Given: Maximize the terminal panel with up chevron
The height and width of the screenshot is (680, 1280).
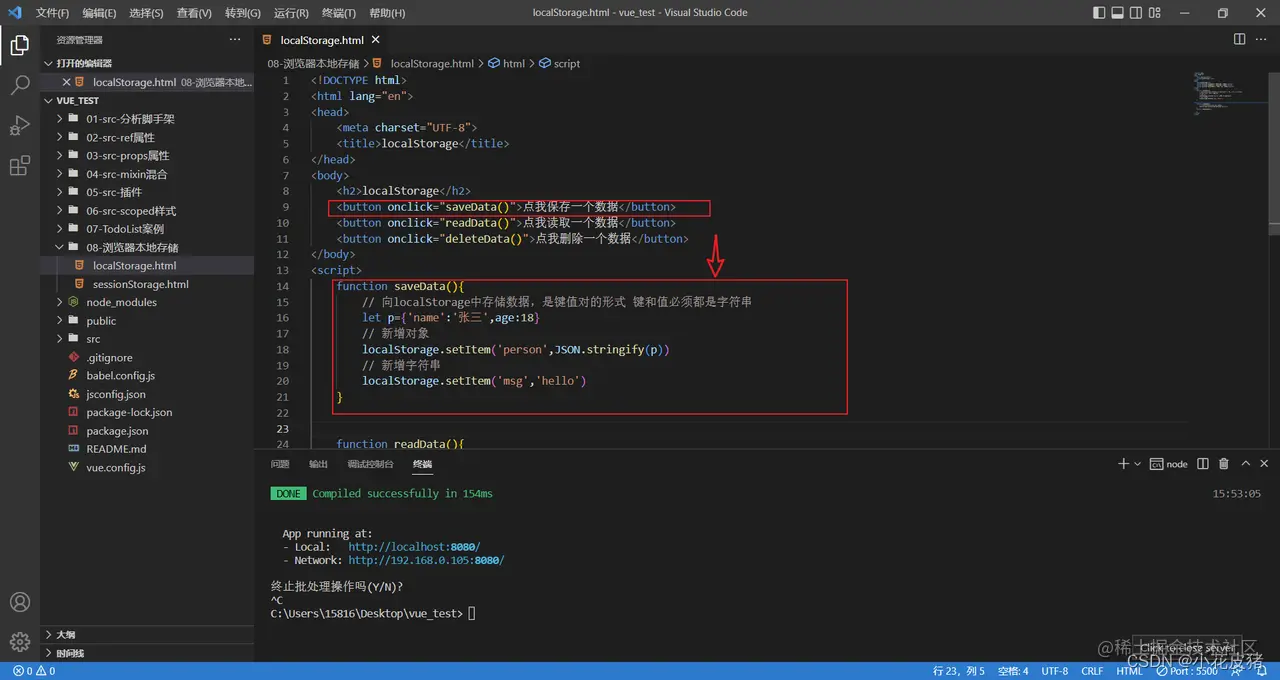Looking at the screenshot, I should [x=1246, y=464].
